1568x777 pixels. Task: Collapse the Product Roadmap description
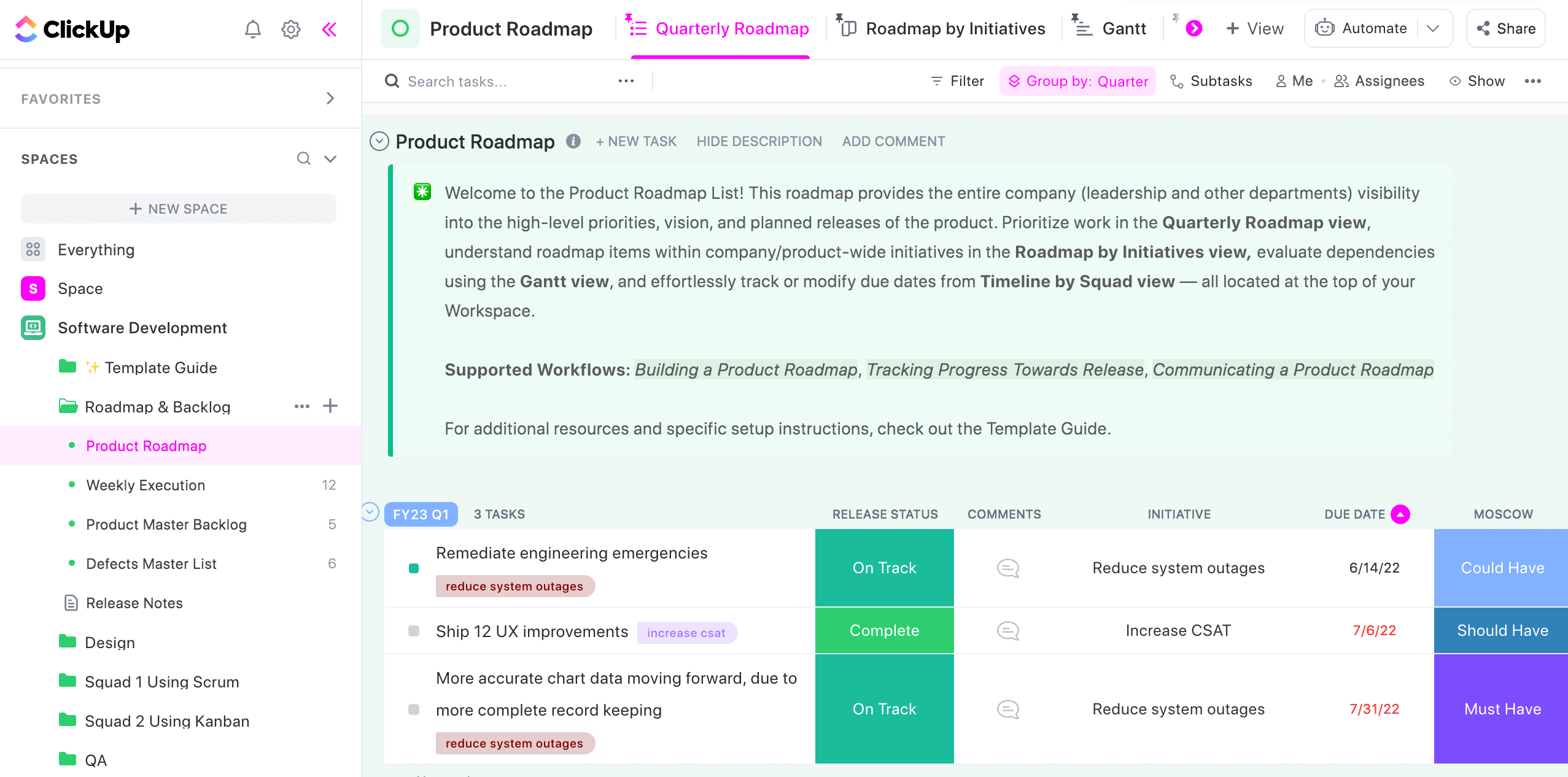click(x=759, y=141)
